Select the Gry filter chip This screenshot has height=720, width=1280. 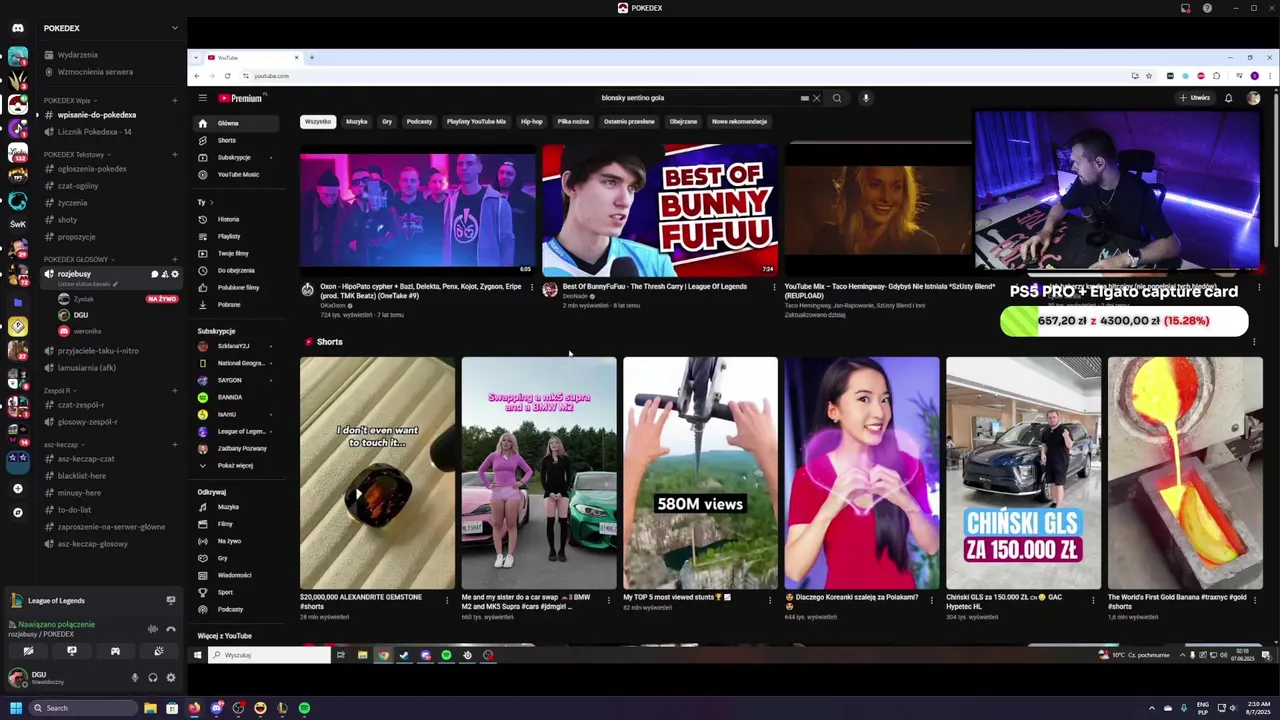point(387,121)
